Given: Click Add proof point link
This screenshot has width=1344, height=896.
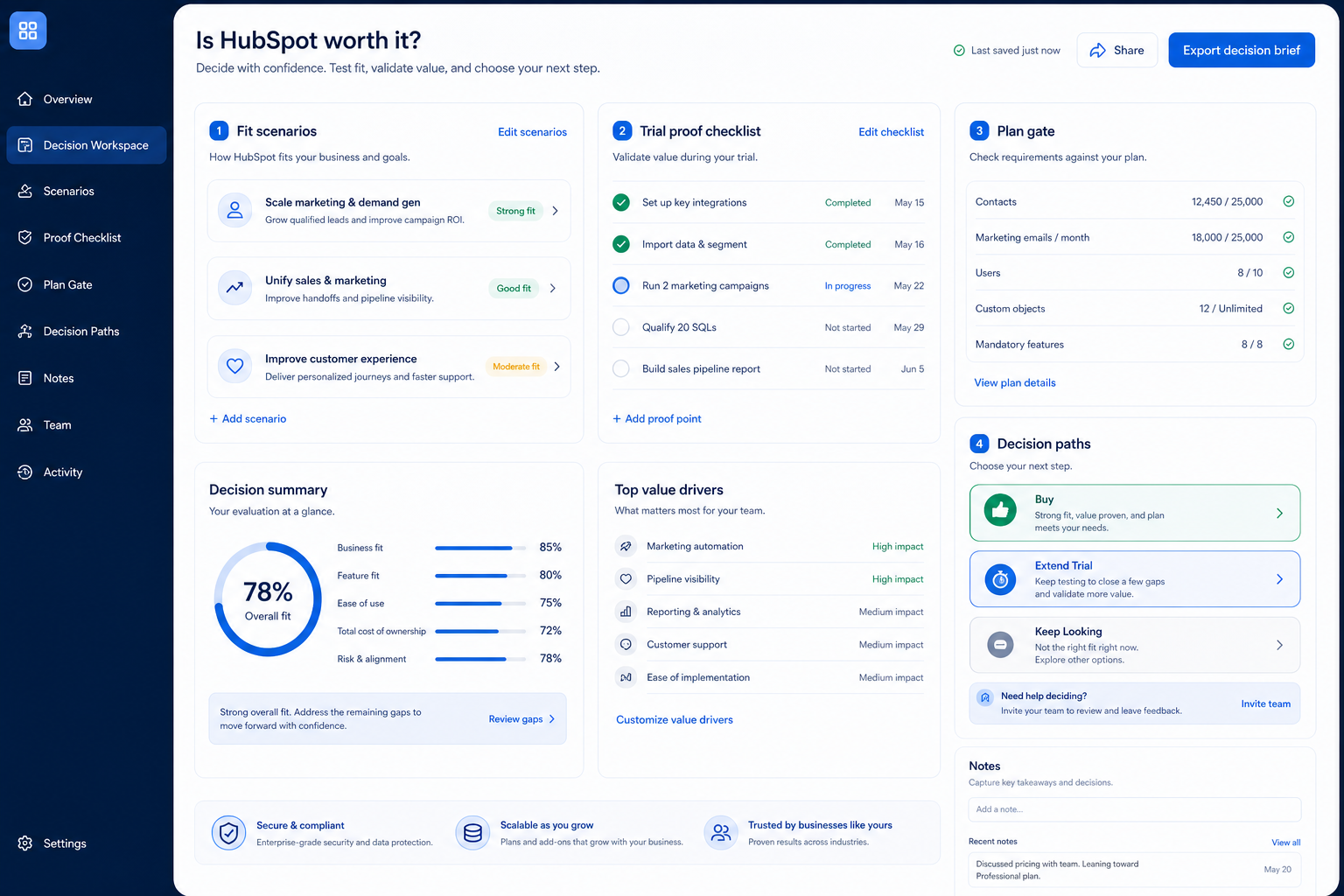Looking at the screenshot, I should (657, 419).
